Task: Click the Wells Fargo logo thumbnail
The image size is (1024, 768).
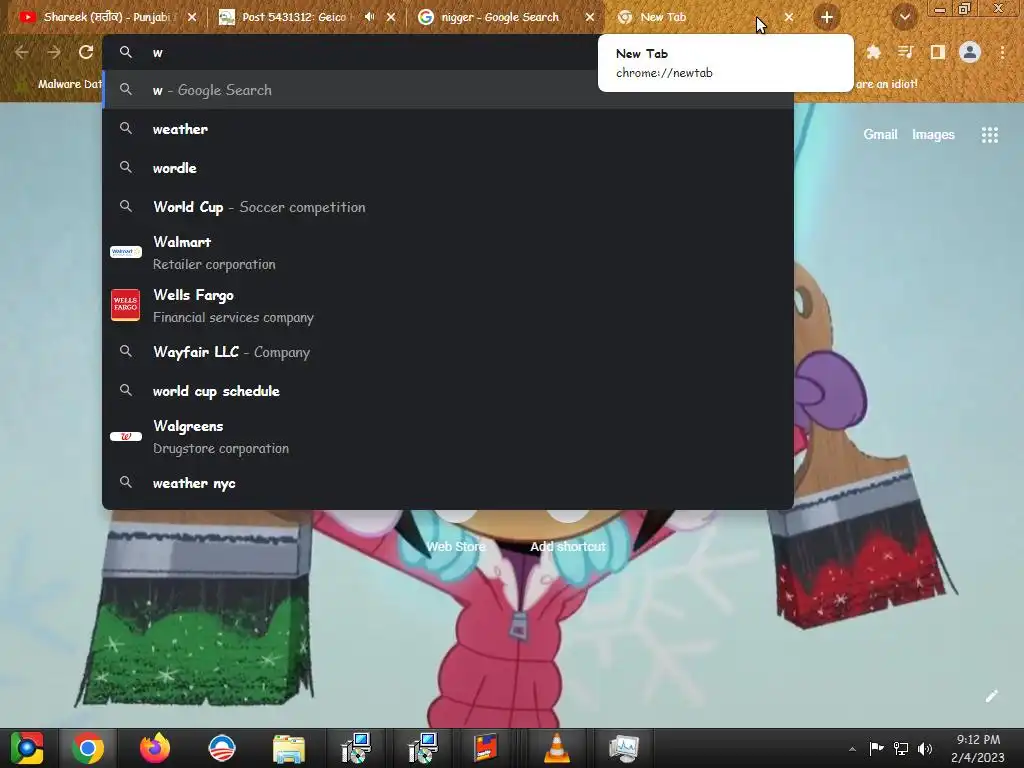Action: click(125, 305)
